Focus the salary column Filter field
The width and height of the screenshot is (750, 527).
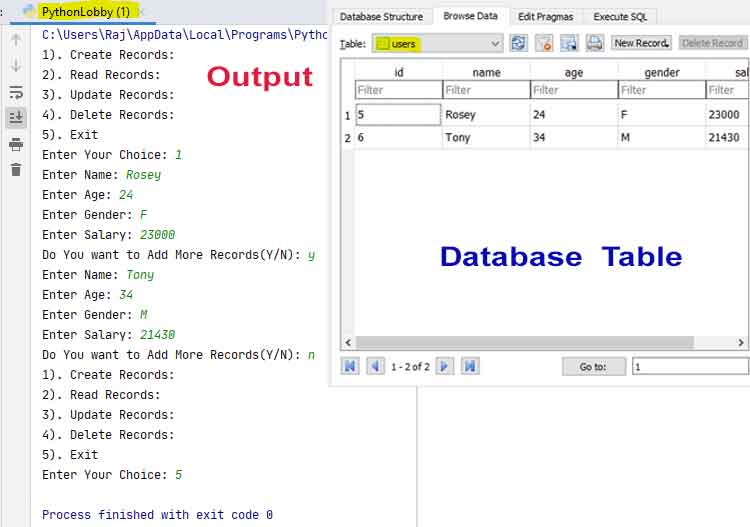click(x=728, y=90)
